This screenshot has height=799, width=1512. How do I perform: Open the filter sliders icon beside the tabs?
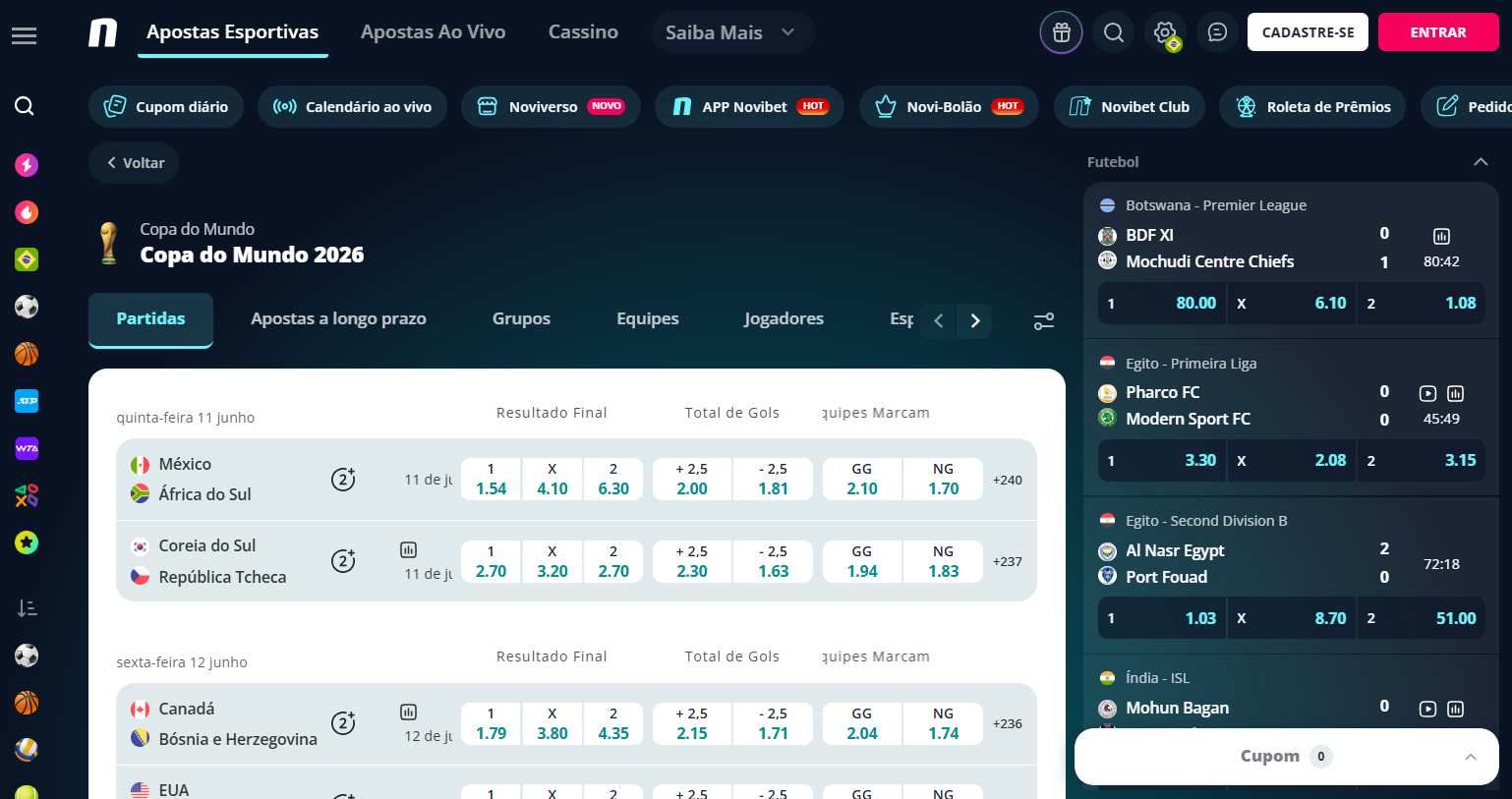pos(1044,320)
